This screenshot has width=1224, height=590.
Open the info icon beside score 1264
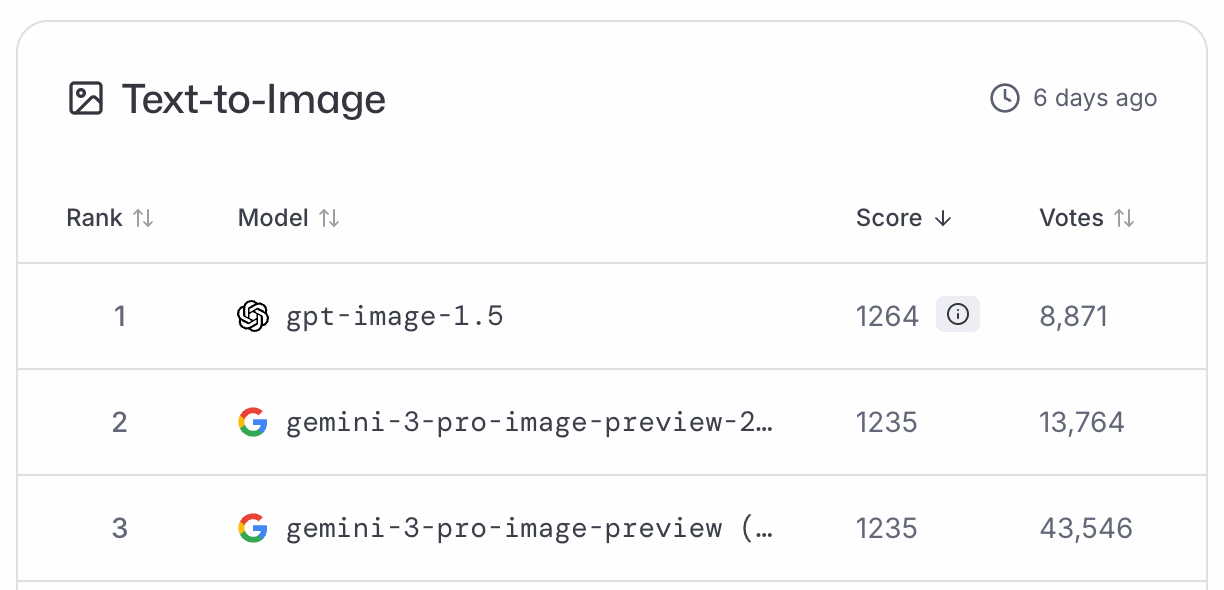(957, 315)
